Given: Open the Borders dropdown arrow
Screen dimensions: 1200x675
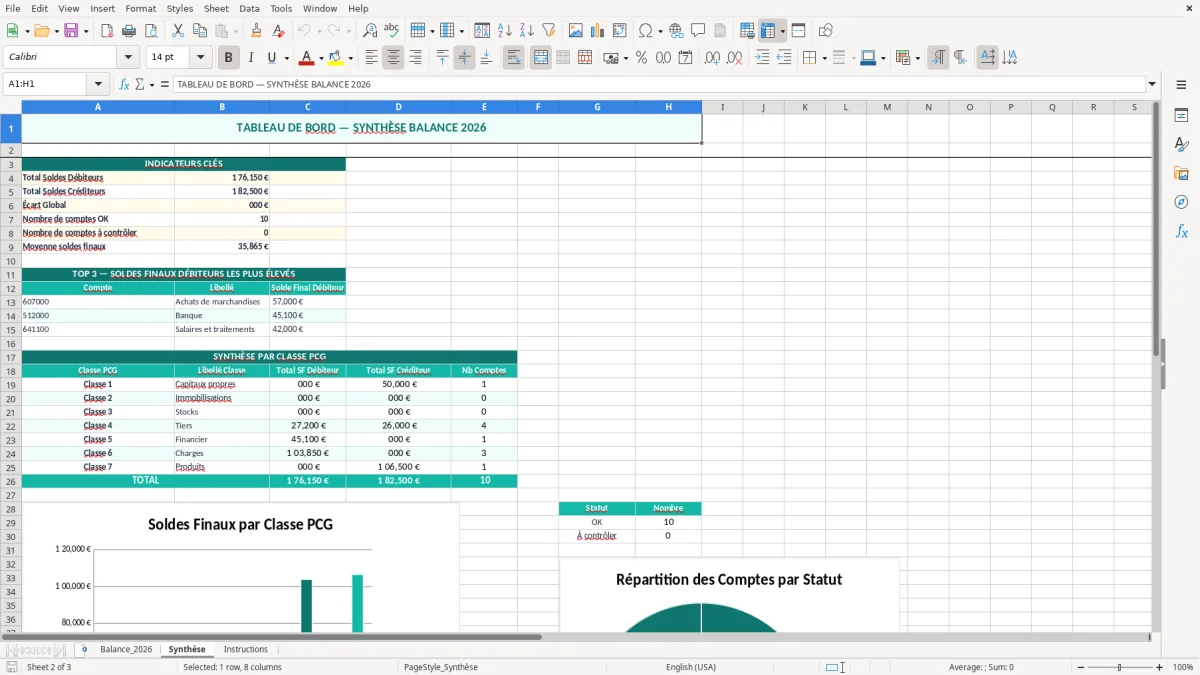Looking at the screenshot, I should 823,58.
